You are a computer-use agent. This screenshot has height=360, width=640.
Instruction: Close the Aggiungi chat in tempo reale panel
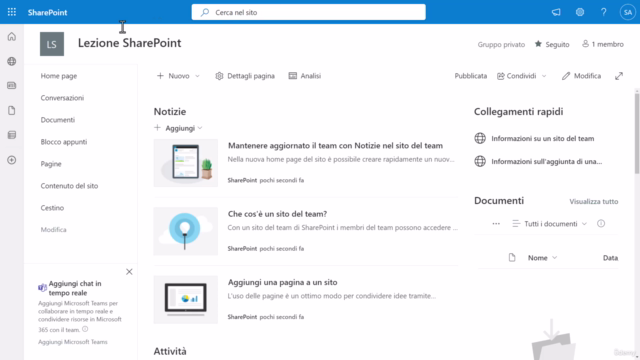coord(129,272)
